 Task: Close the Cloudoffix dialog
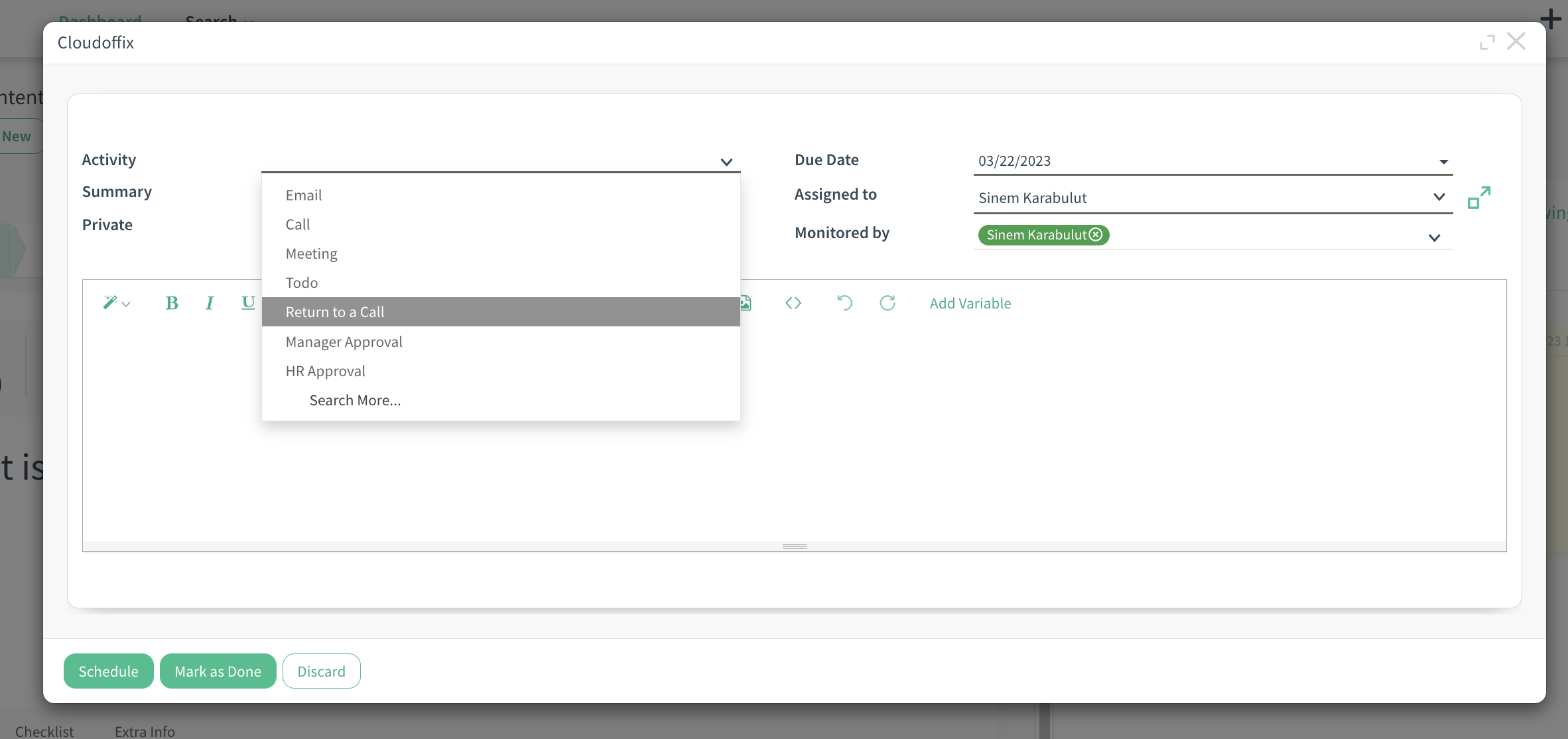pos(1516,42)
